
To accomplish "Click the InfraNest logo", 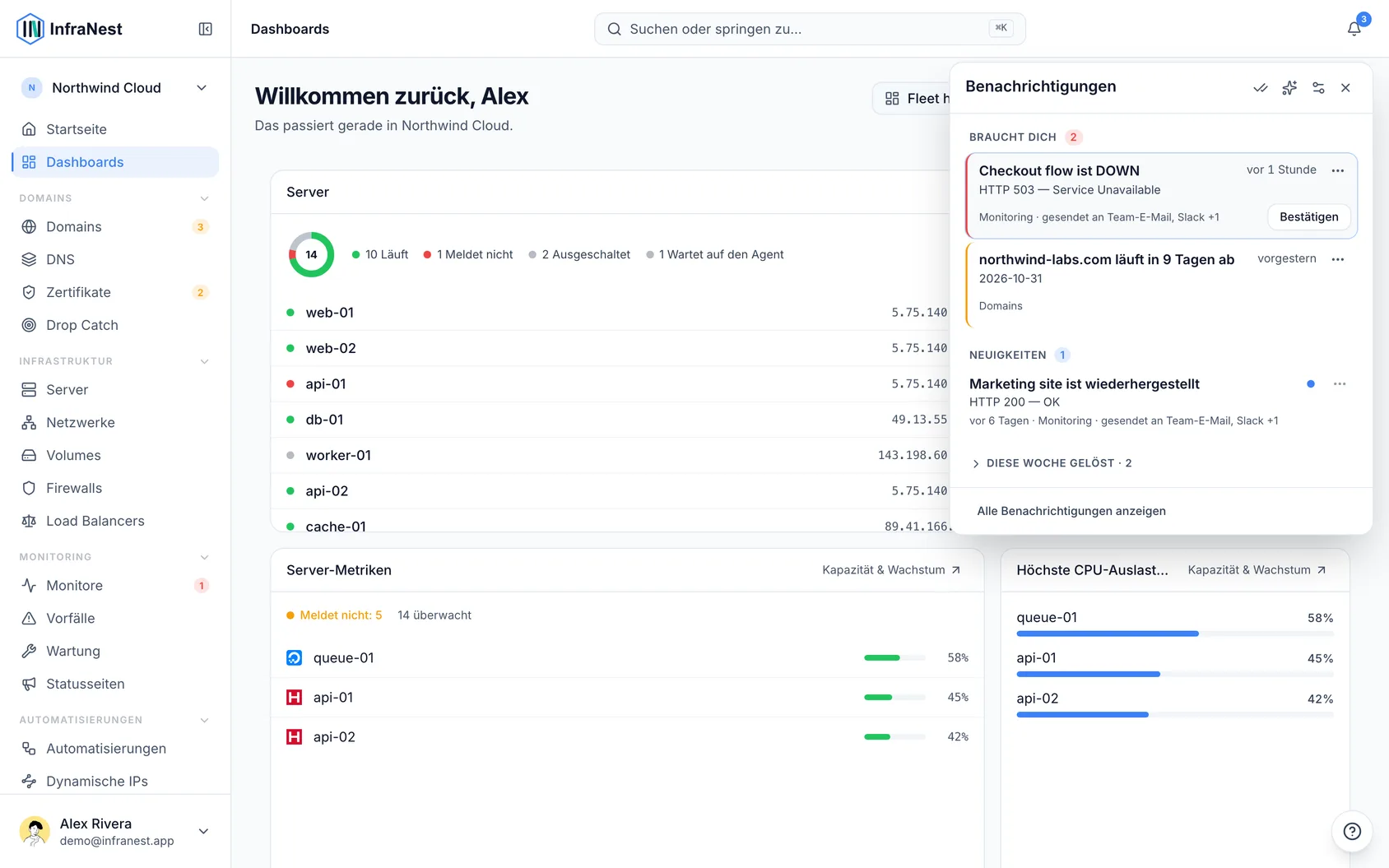I will pyautogui.click(x=70, y=29).
